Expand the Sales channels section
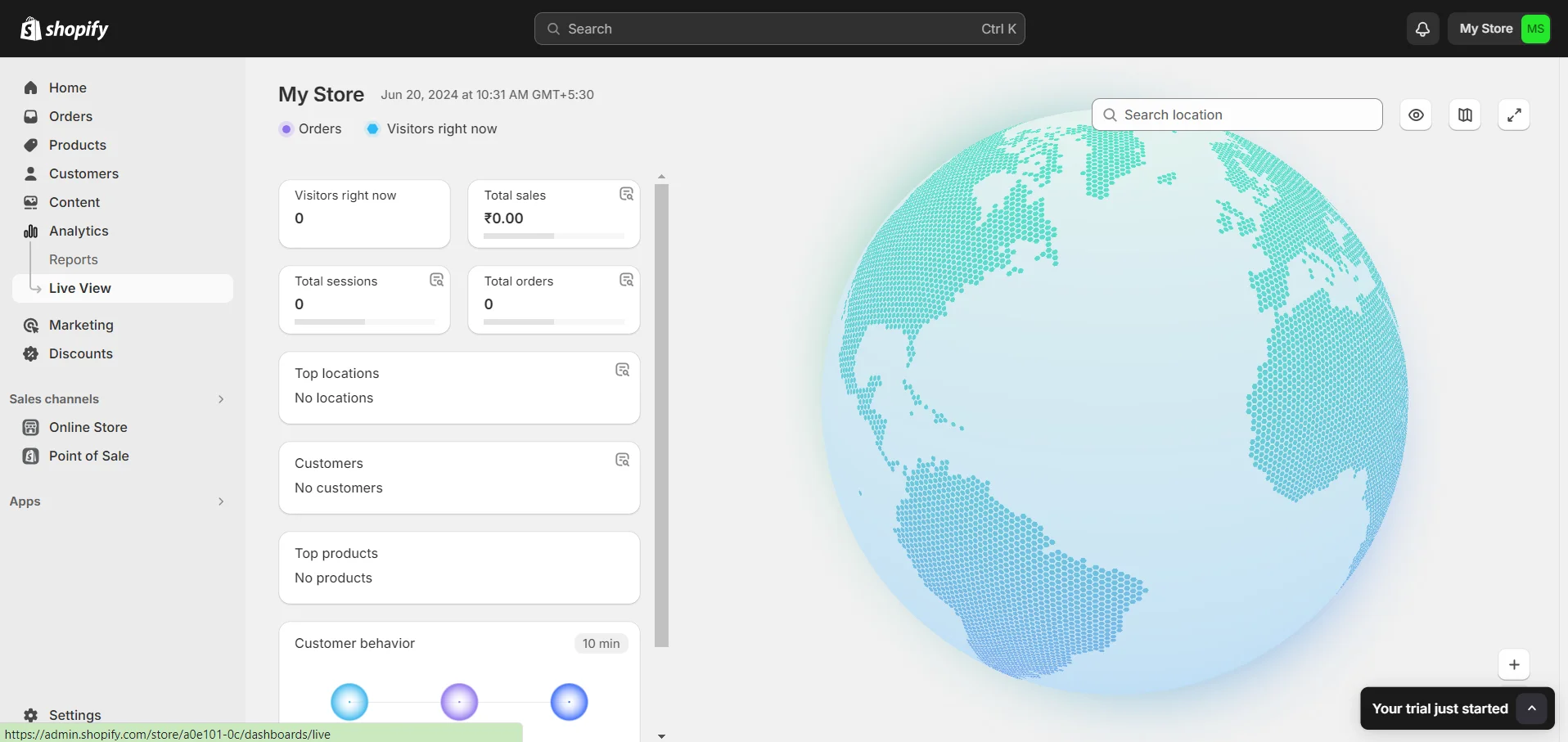Screen dimensions: 1568x742 pos(220,398)
